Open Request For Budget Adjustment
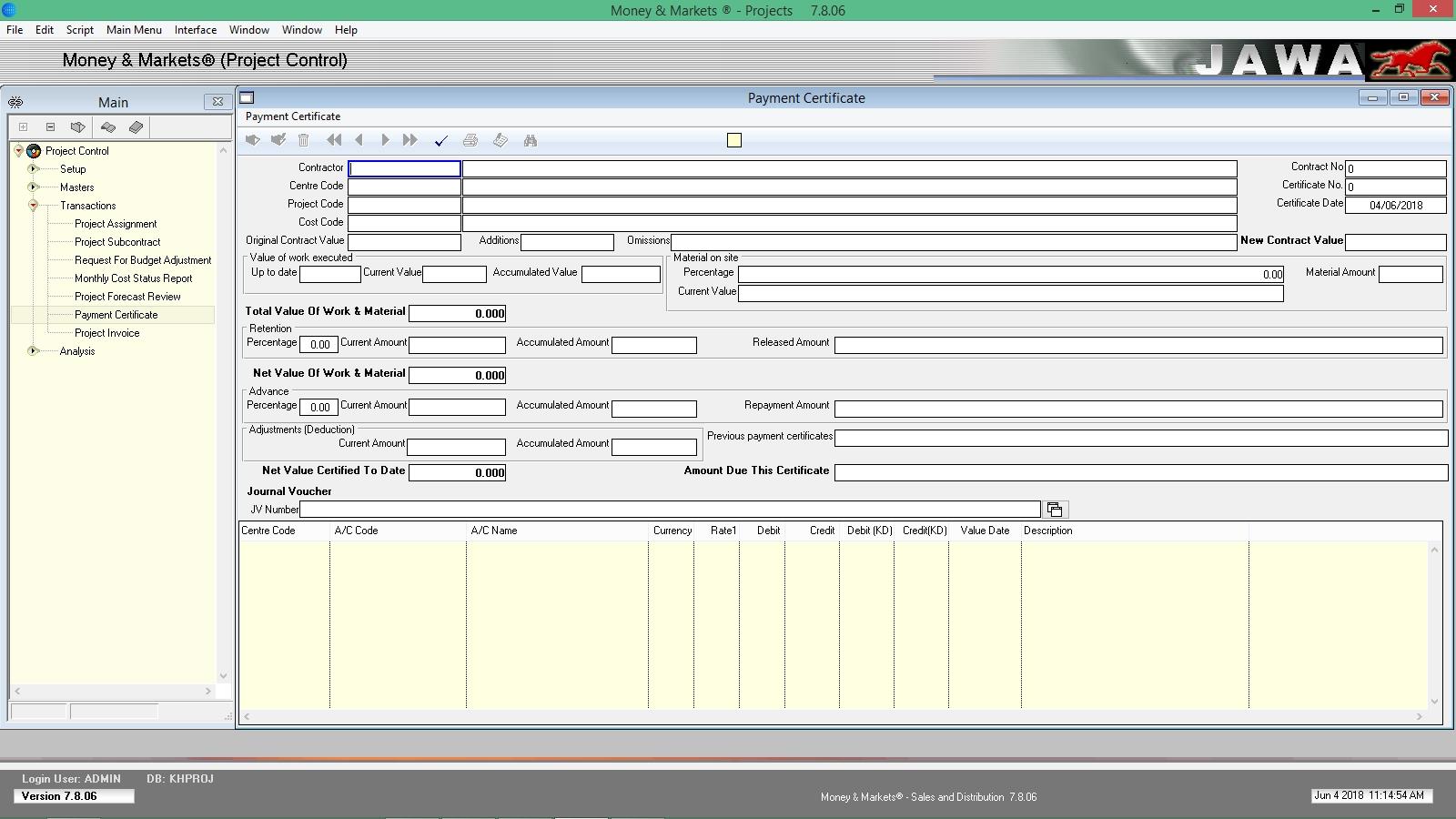Screen dimensions: 1456x819 click(x=143, y=260)
